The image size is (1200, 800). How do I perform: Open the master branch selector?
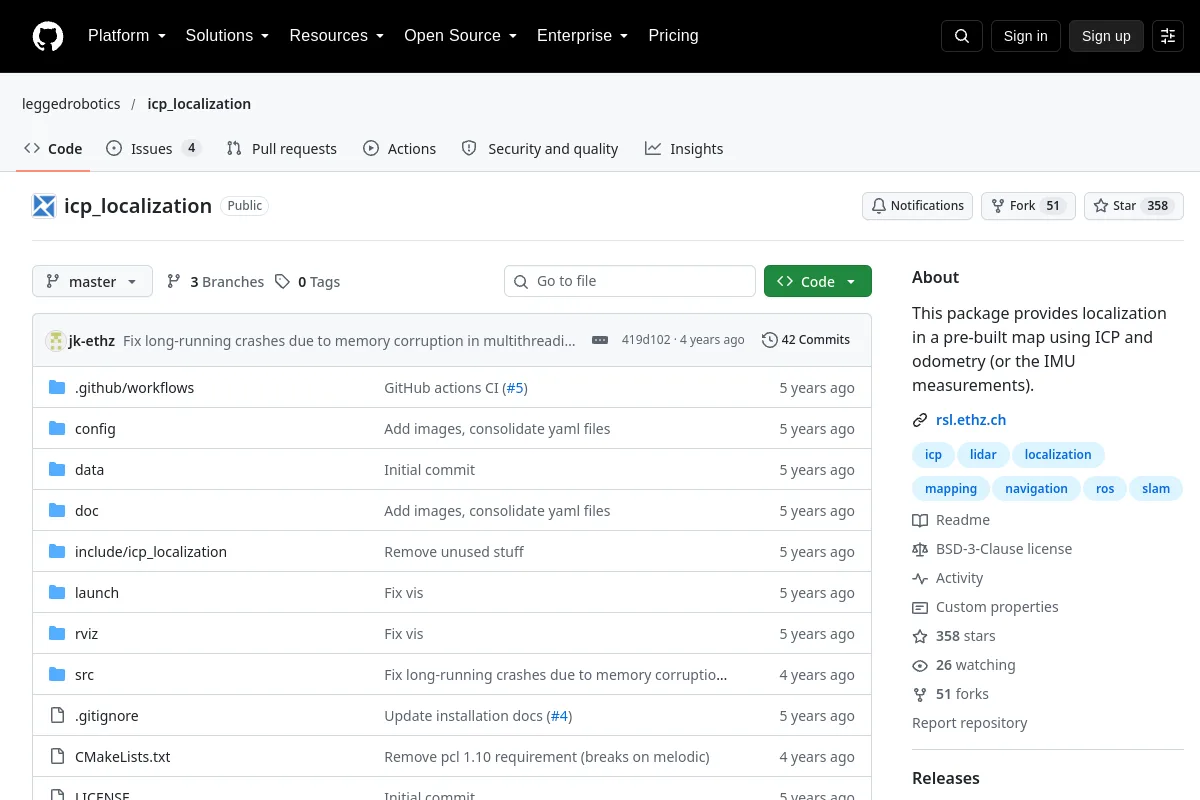click(92, 281)
